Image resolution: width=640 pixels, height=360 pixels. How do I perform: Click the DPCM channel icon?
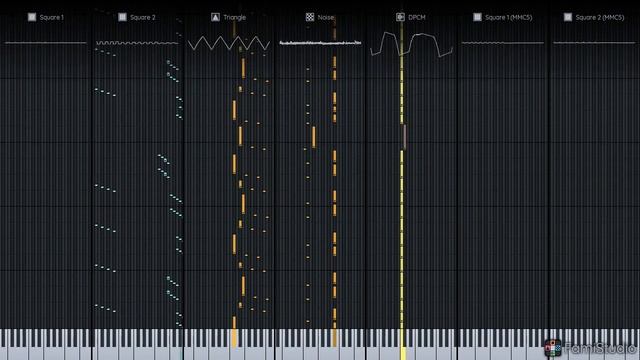click(x=400, y=17)
